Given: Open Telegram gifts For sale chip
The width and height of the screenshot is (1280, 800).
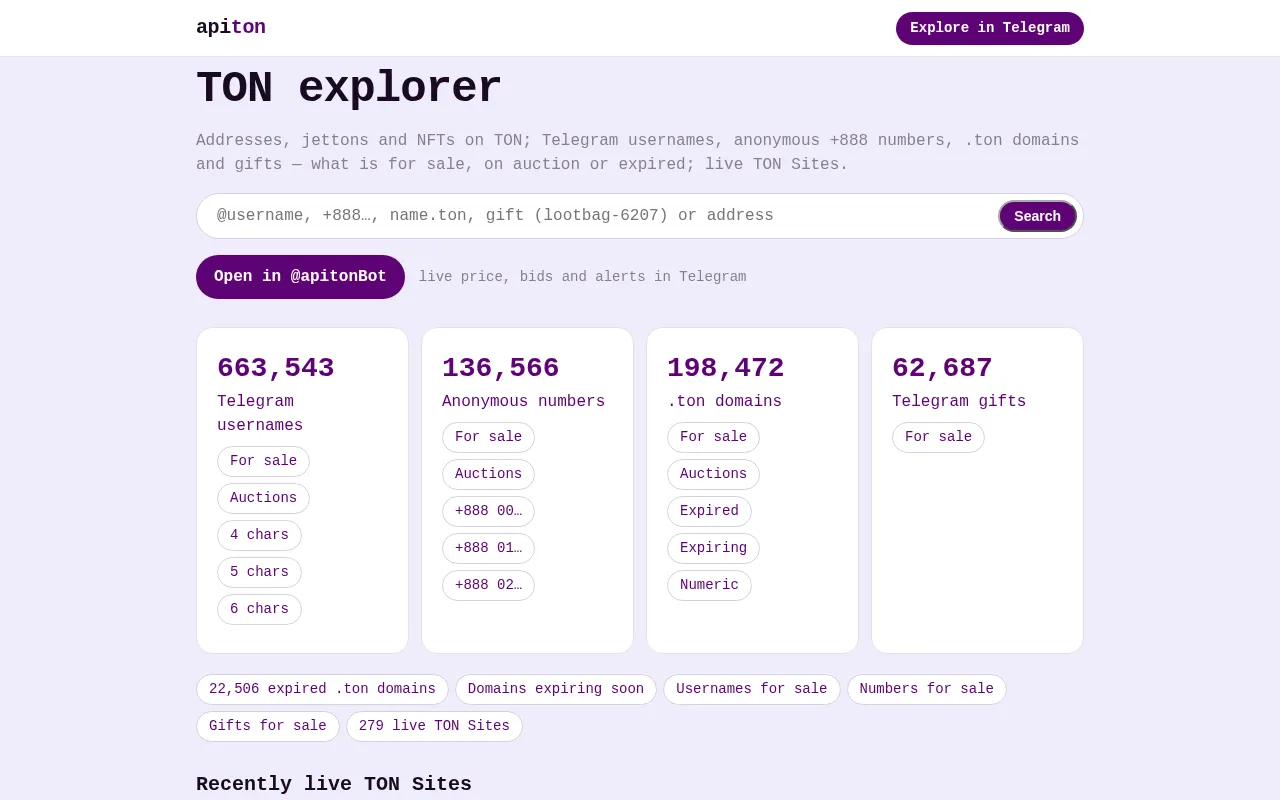Looking at the screenshot, I should point(938,437).
